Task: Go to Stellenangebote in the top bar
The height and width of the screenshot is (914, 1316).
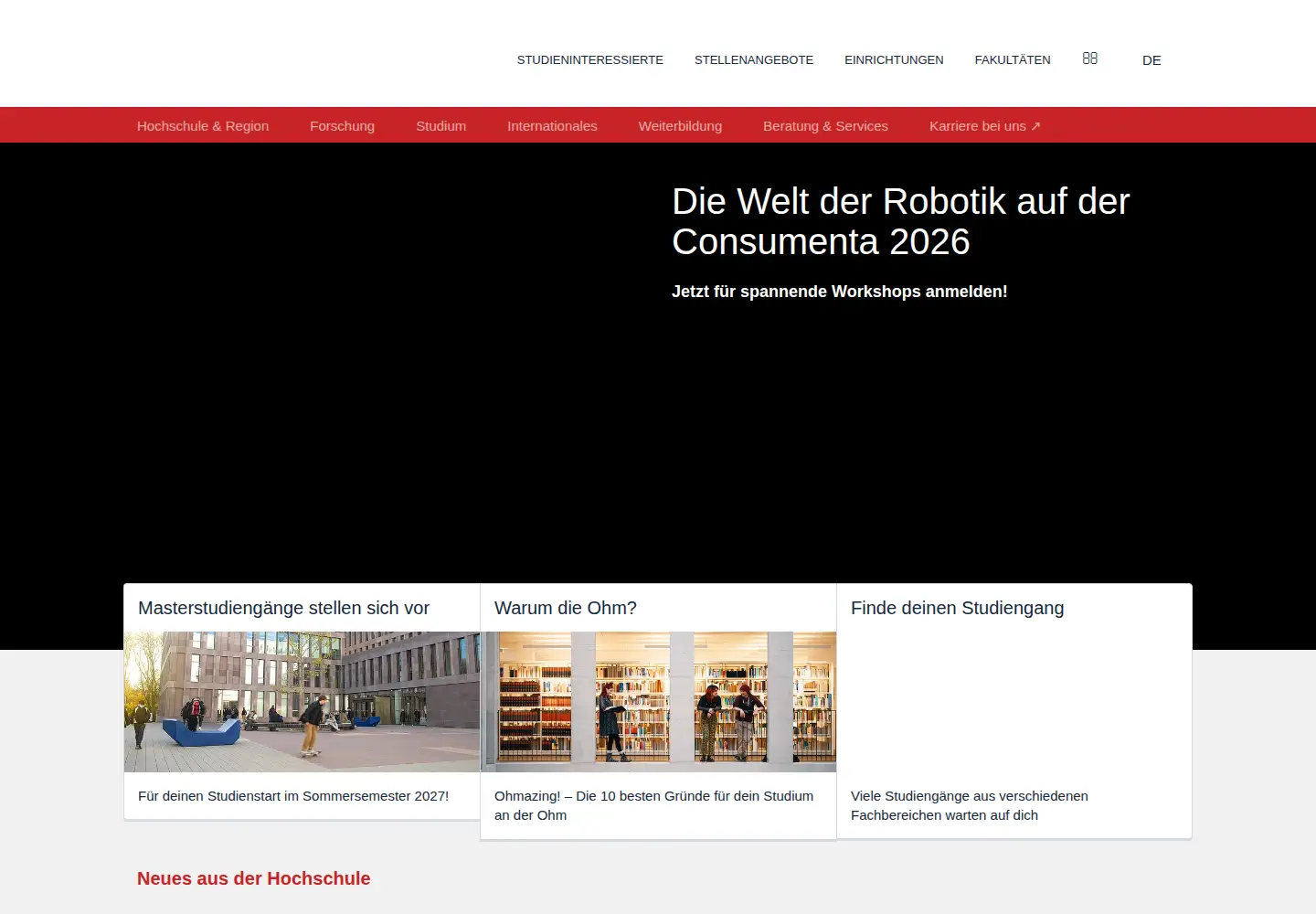Action: click(x=754, y=60)
